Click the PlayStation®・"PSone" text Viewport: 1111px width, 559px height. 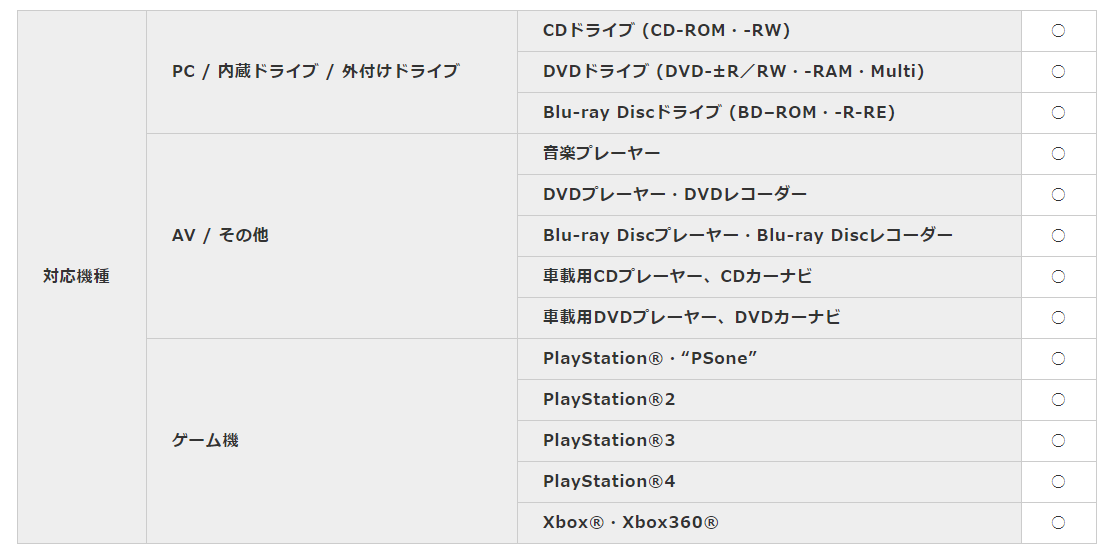tap(650, 358)
